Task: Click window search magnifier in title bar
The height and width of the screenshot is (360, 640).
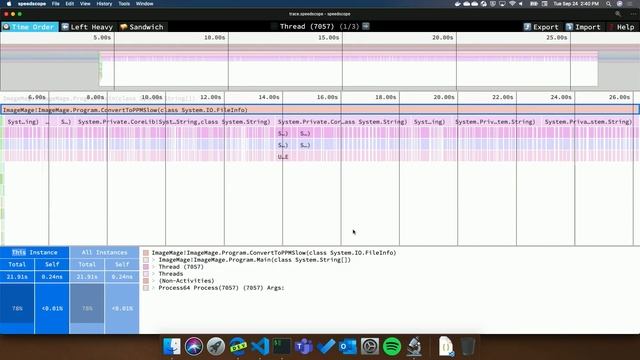Action: (618, 14)
